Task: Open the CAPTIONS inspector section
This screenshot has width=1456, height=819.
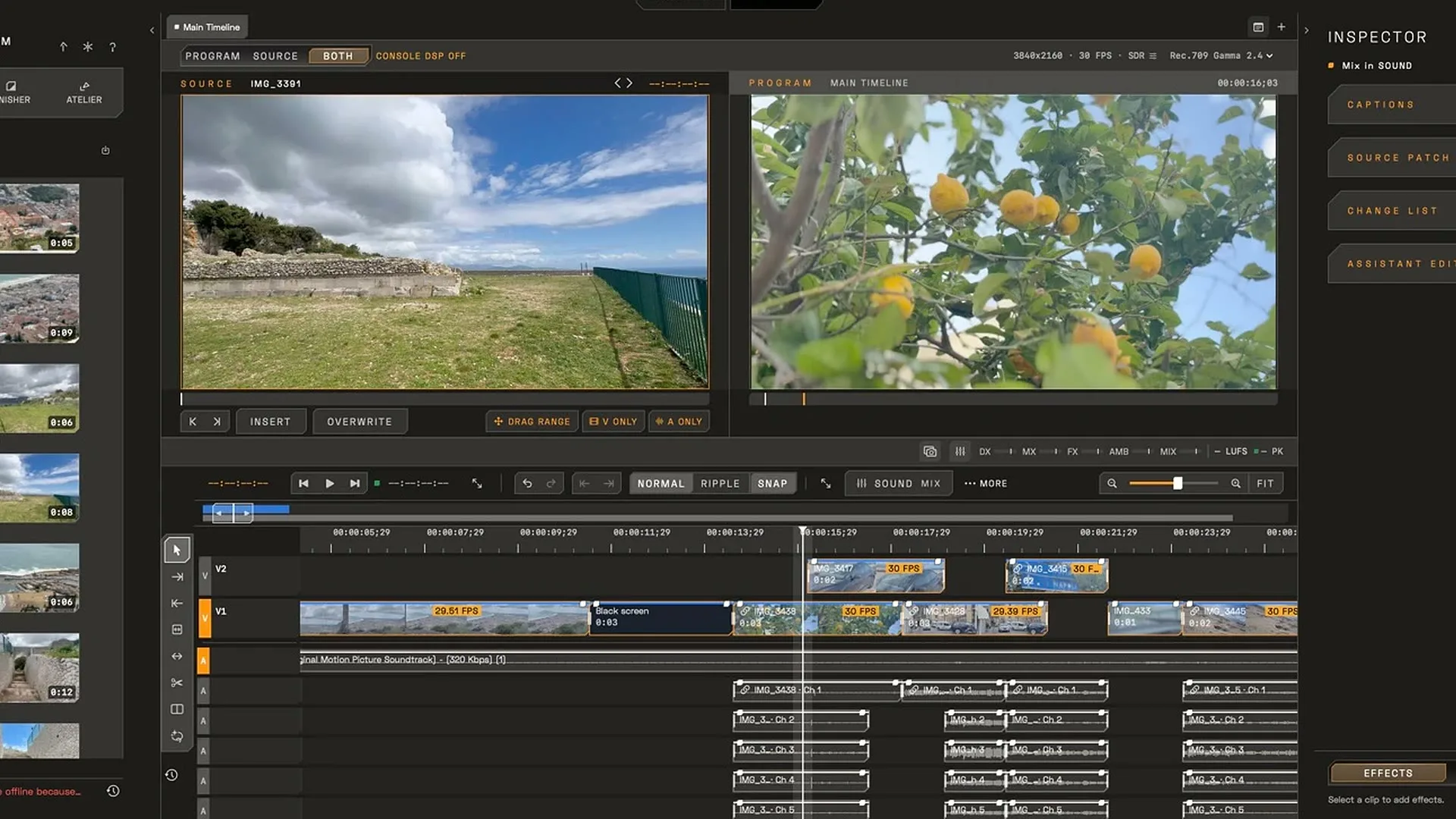Action: click(x=1392, y=105)
